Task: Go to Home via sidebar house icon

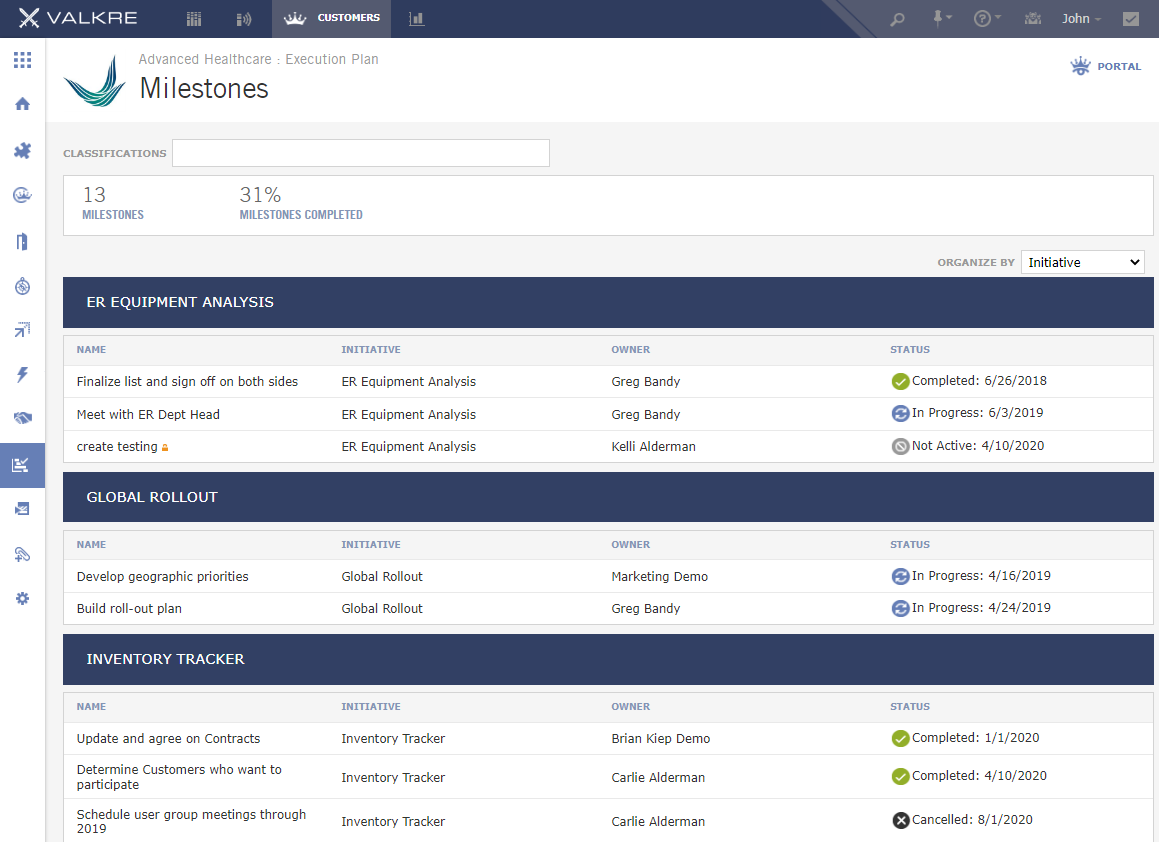Action: [22, 104]
